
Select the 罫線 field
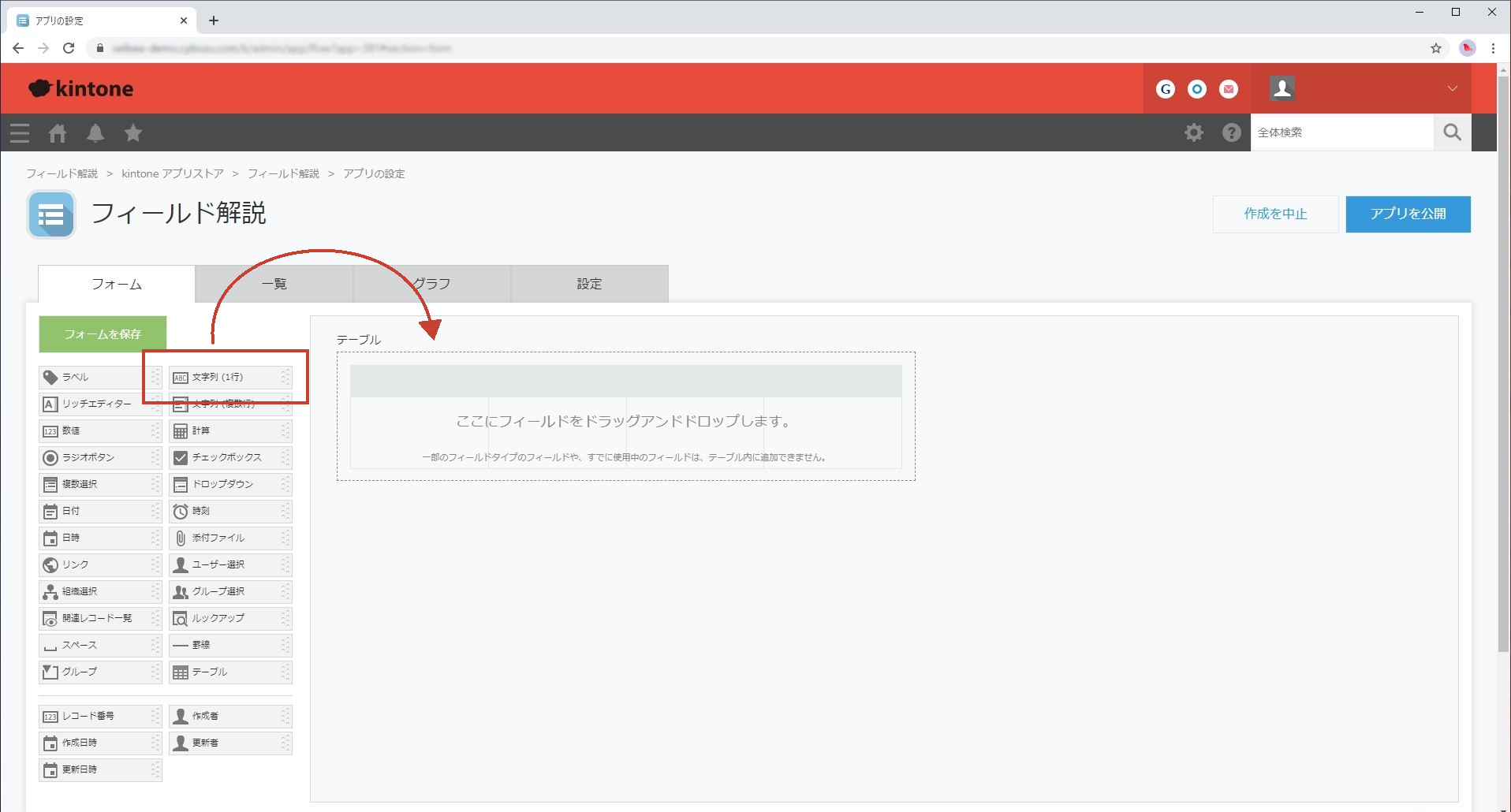click(230, 645)
